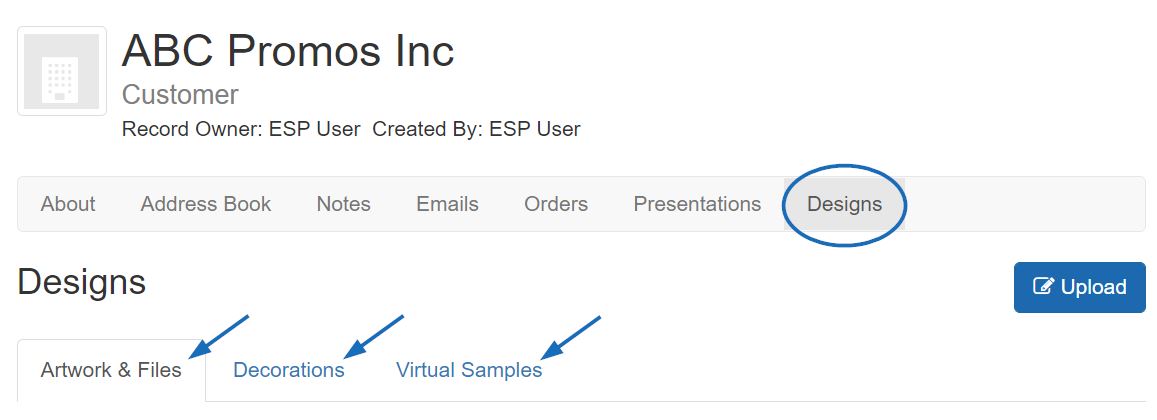1157x420 pixels.
Task: Click the ABC Promos Inc company title
Action: (x=288, y=50)
